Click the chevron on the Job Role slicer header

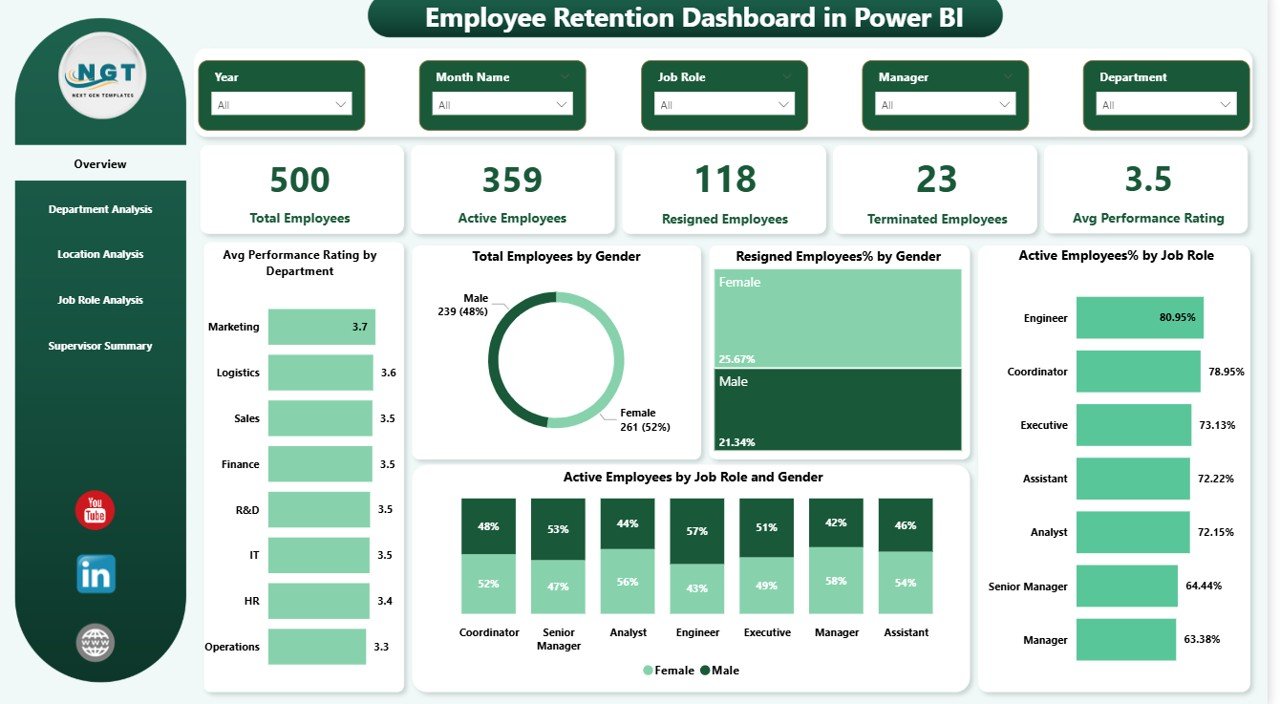pyautogui.click(x=786, y=76)
